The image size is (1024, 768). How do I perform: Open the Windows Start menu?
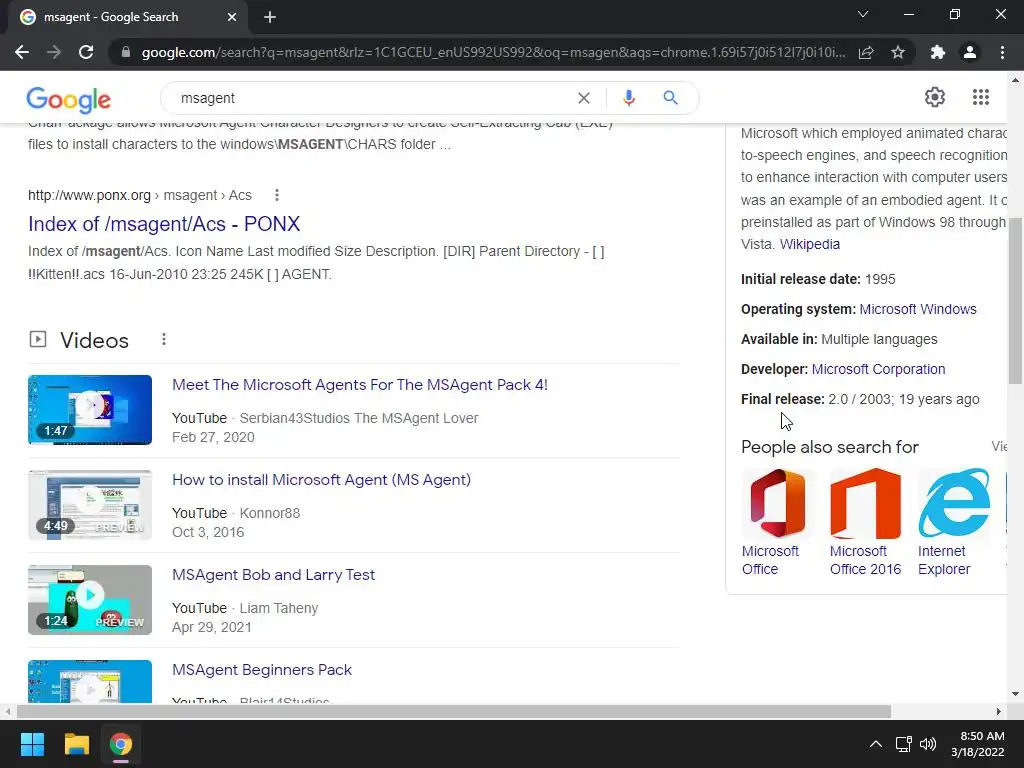(32, 744)
